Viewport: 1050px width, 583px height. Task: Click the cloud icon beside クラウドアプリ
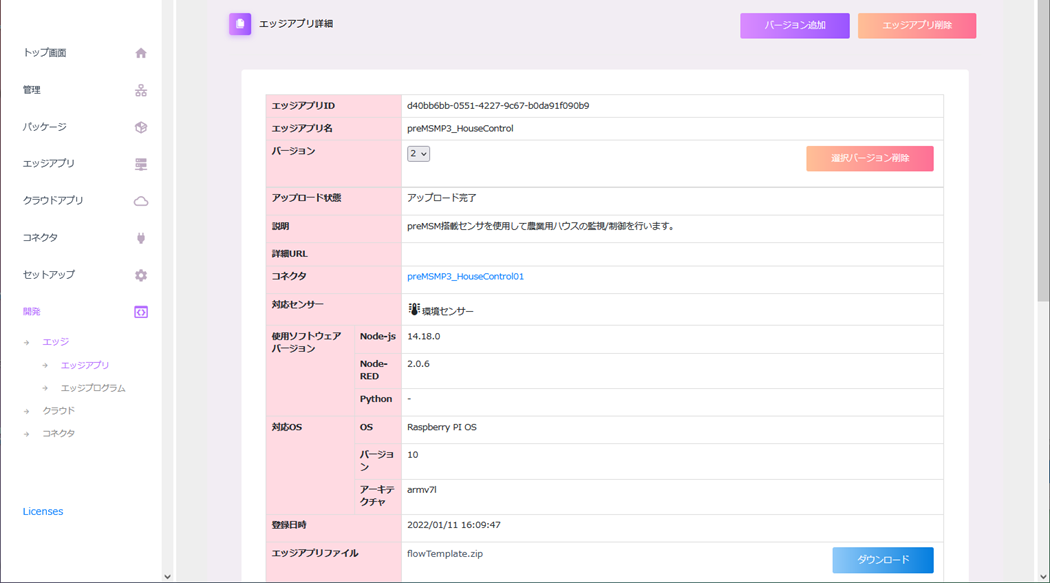pos(141,201)
